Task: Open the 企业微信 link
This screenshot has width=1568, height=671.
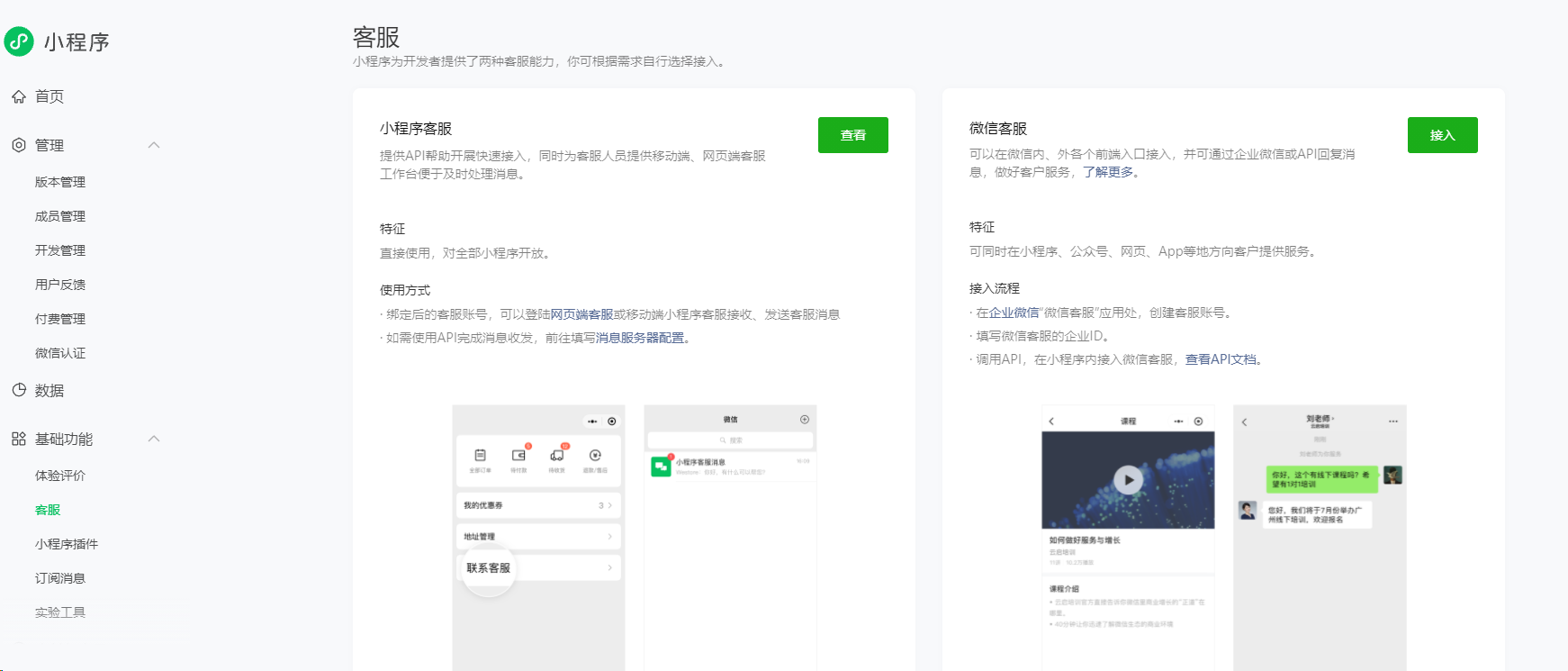Action: click(1014, 313)
